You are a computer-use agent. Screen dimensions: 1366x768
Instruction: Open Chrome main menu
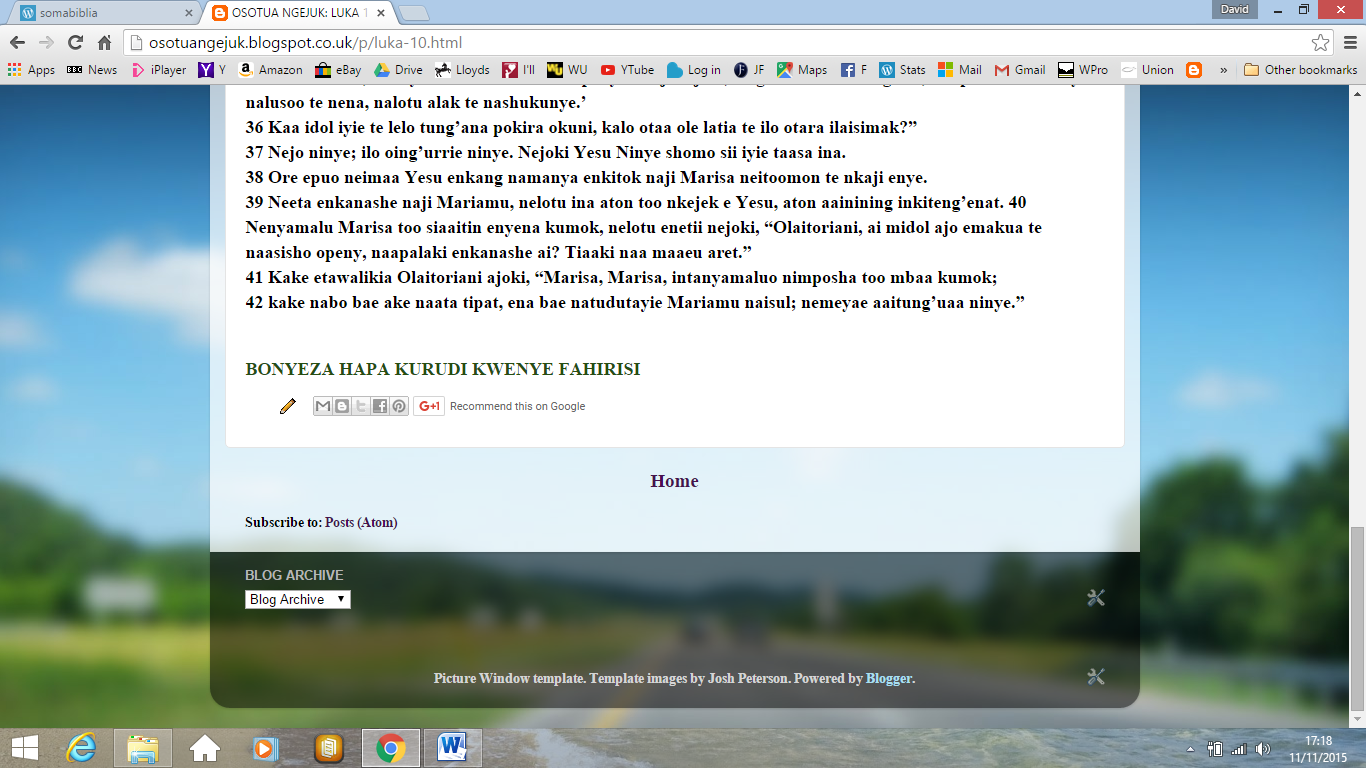coord(1347,43)
